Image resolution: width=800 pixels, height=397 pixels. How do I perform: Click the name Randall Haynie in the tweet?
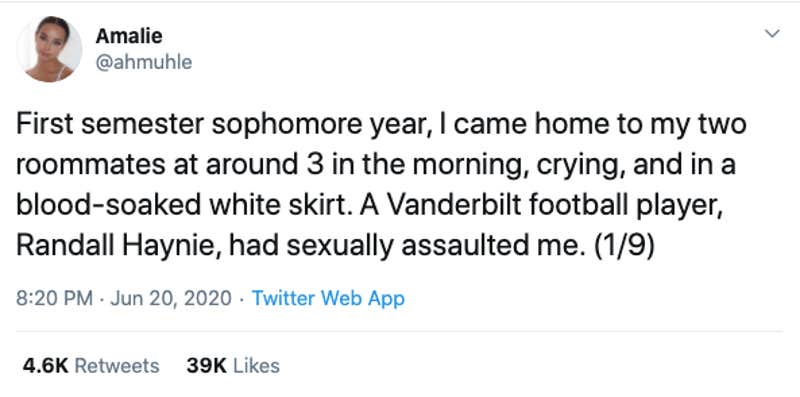(x=120, y=247)
